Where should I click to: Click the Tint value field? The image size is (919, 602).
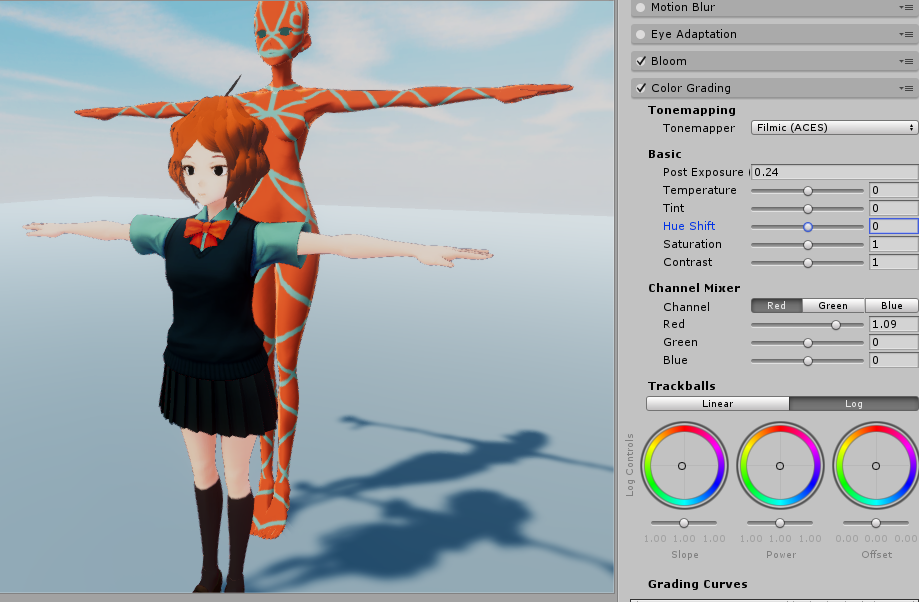894,208
